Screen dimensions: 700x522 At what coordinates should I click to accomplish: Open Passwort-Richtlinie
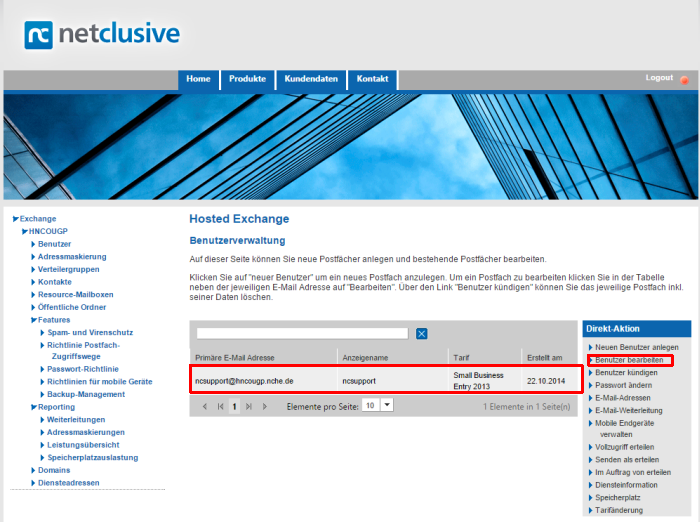pos(83,369)
